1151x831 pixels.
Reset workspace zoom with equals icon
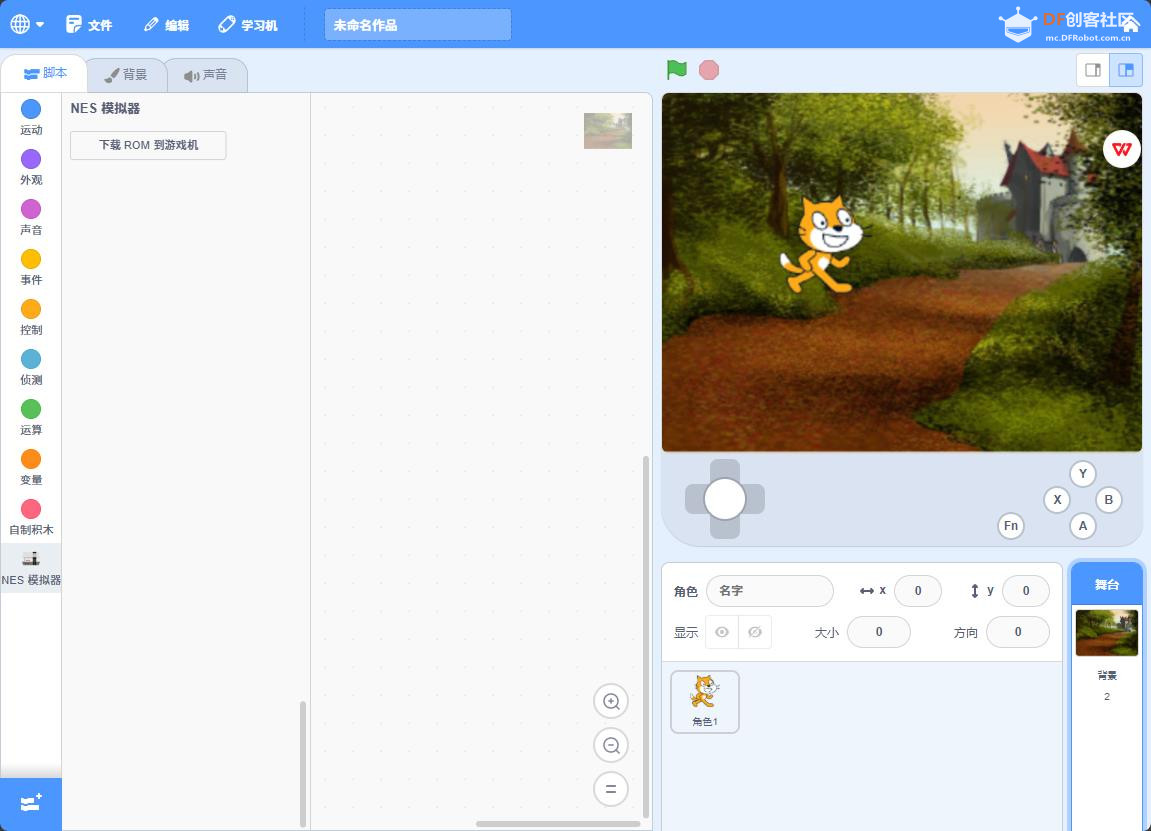coord(611,789)
